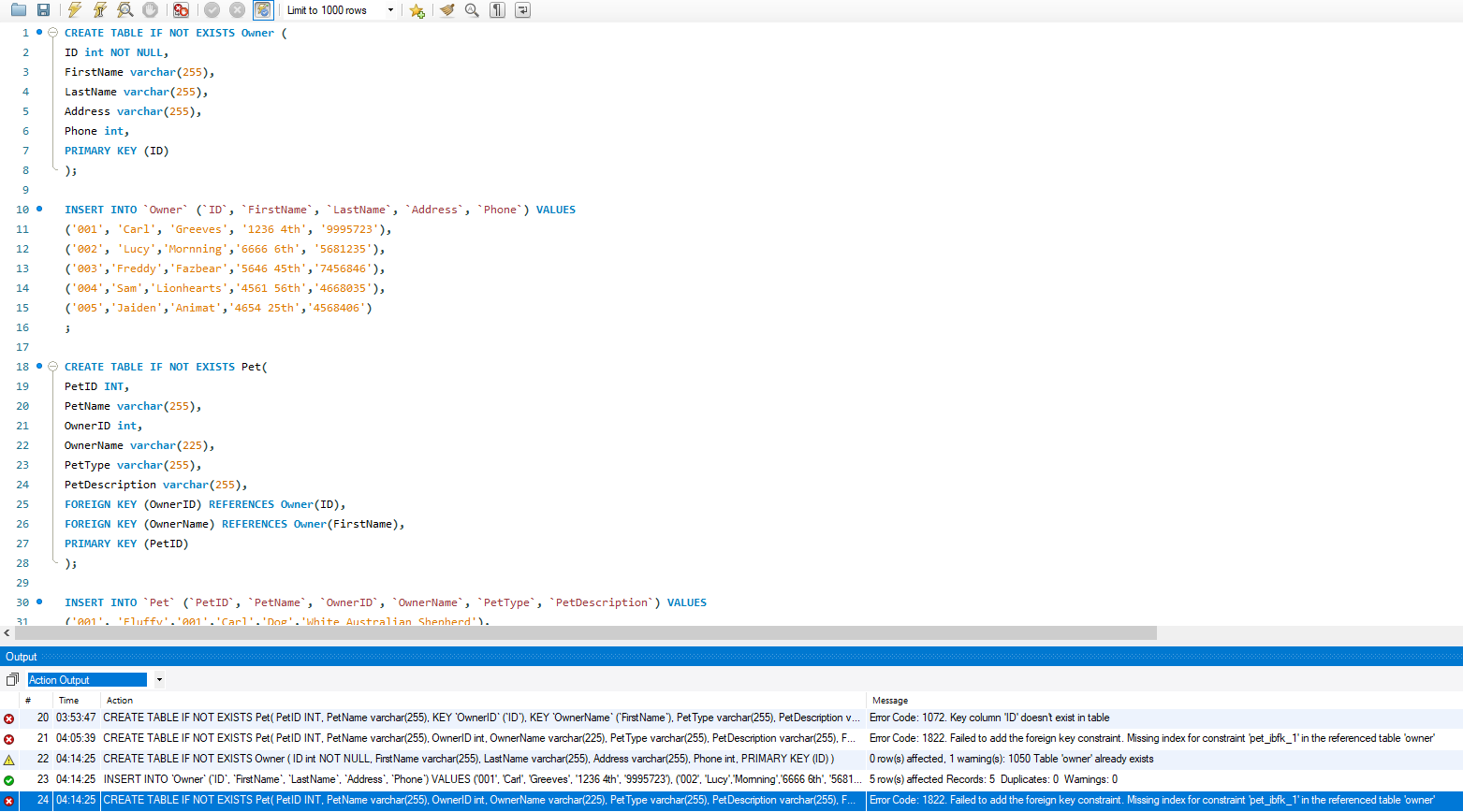The width and height of the screenshot is (1463, 812).
Task: Click the 'Freddy' value on line 13
Action: (137, 268)
